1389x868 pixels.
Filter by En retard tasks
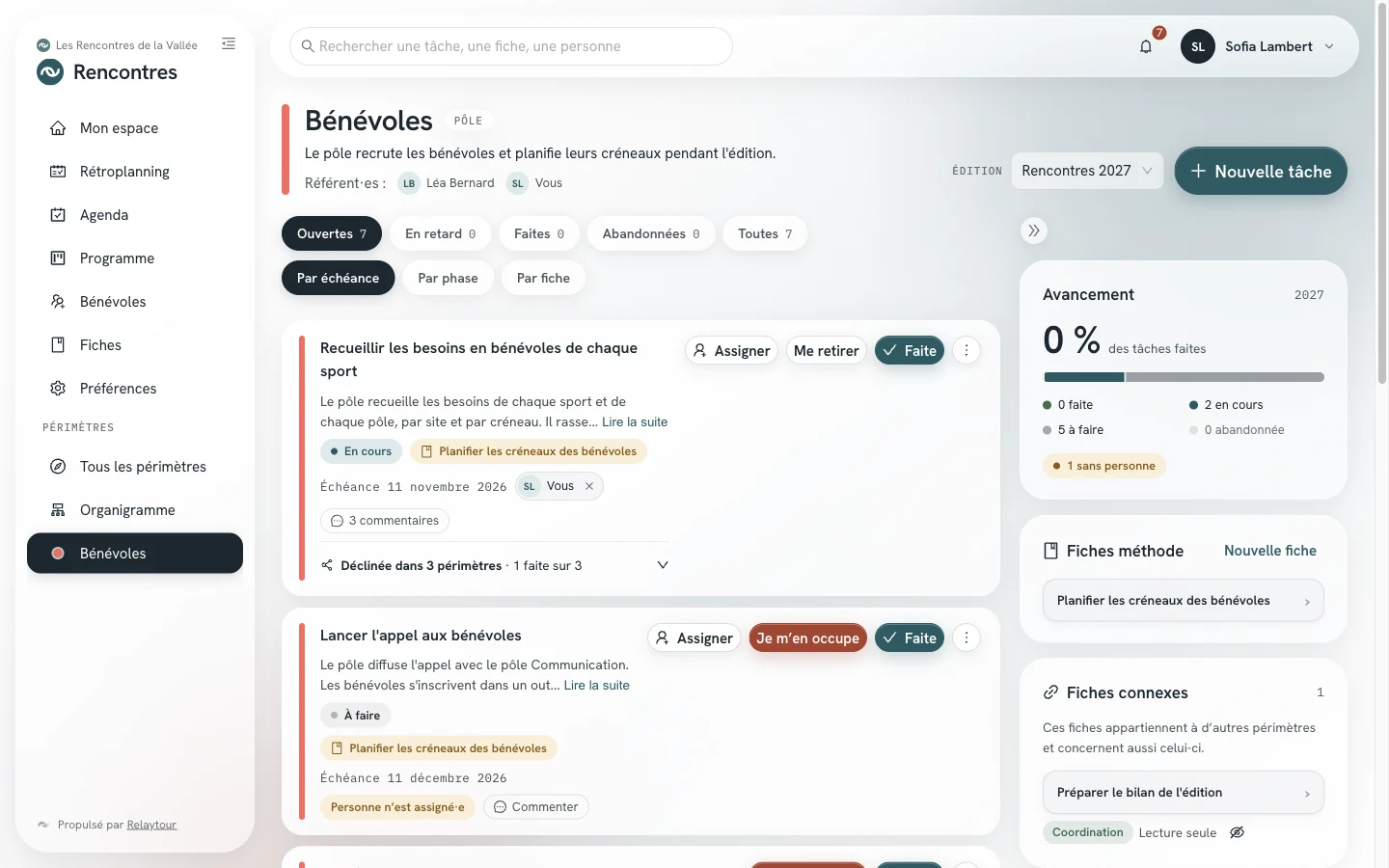pyautogui.click(x=441, y=233)
